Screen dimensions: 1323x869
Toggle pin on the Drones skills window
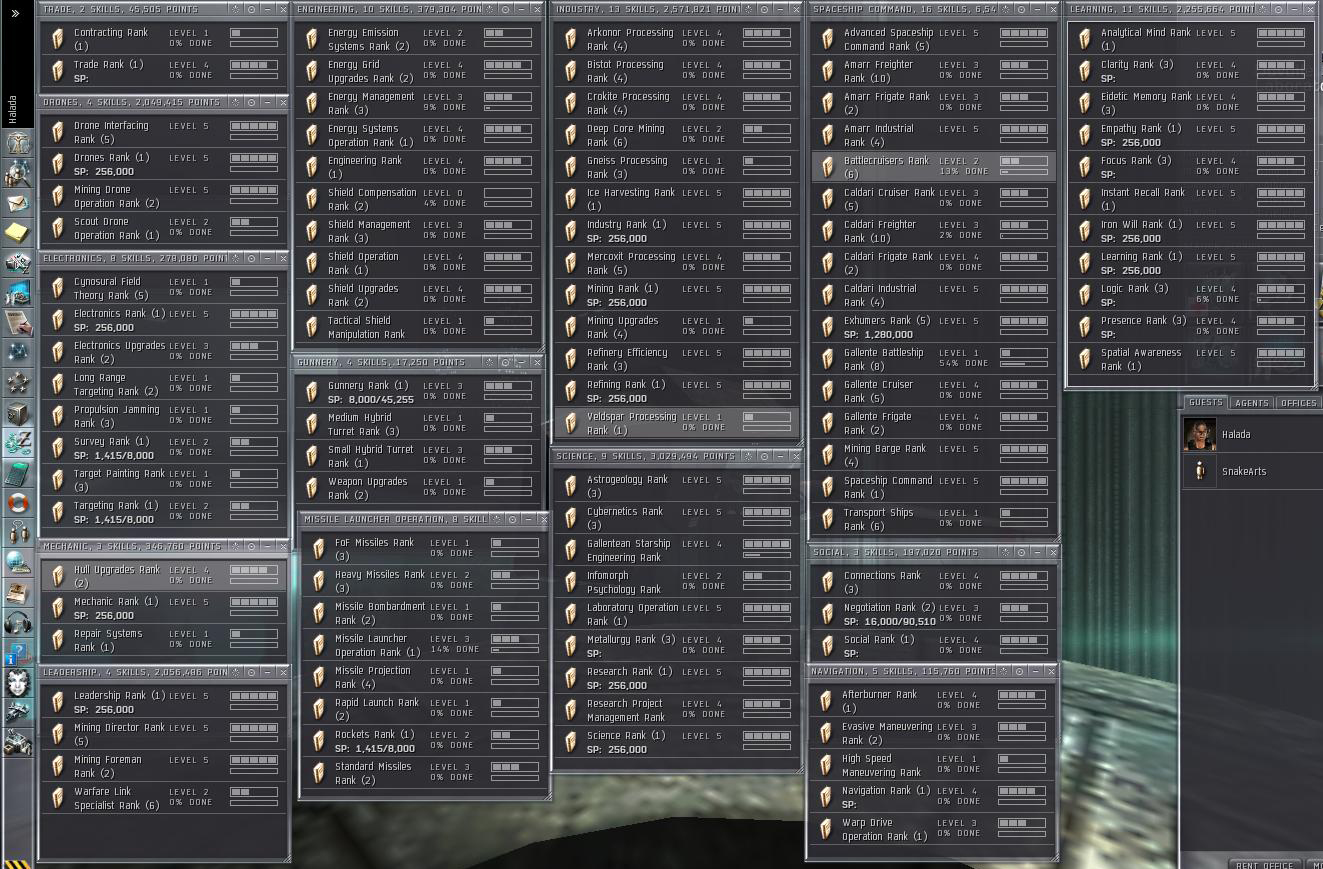pyautogui.click(x=236, y=102)
